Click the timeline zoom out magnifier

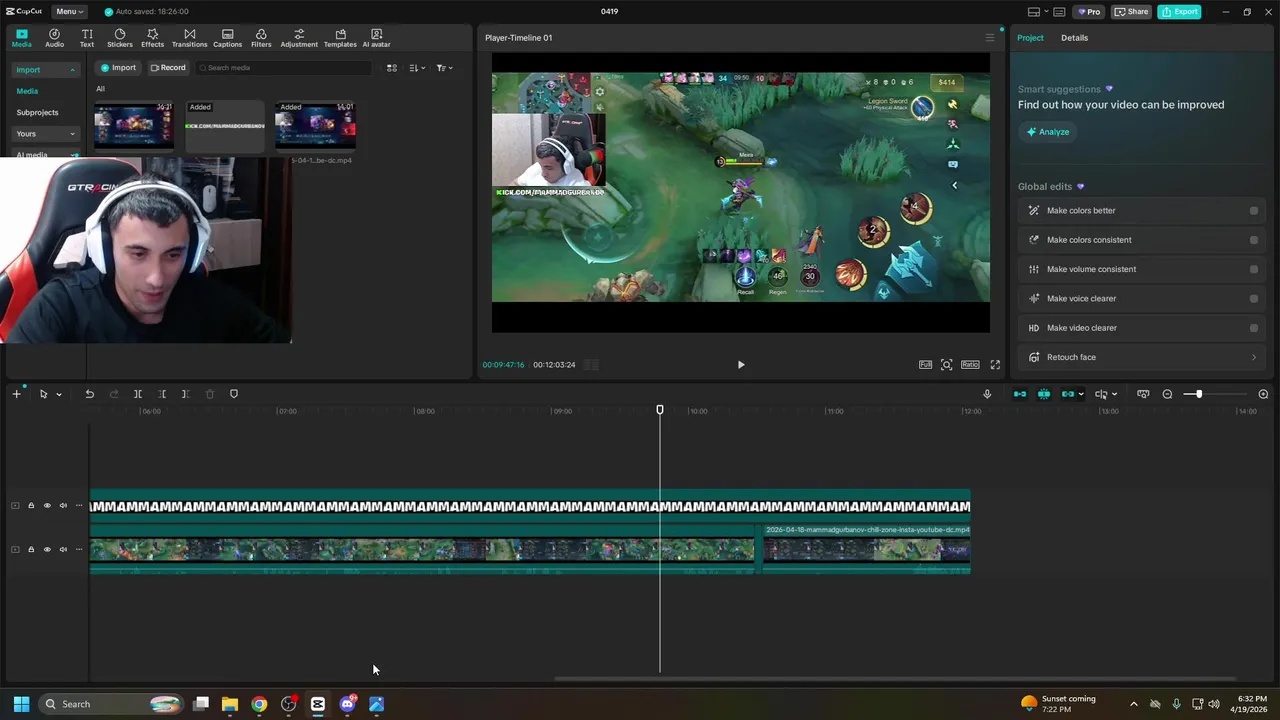click(x=1167, y=394)
